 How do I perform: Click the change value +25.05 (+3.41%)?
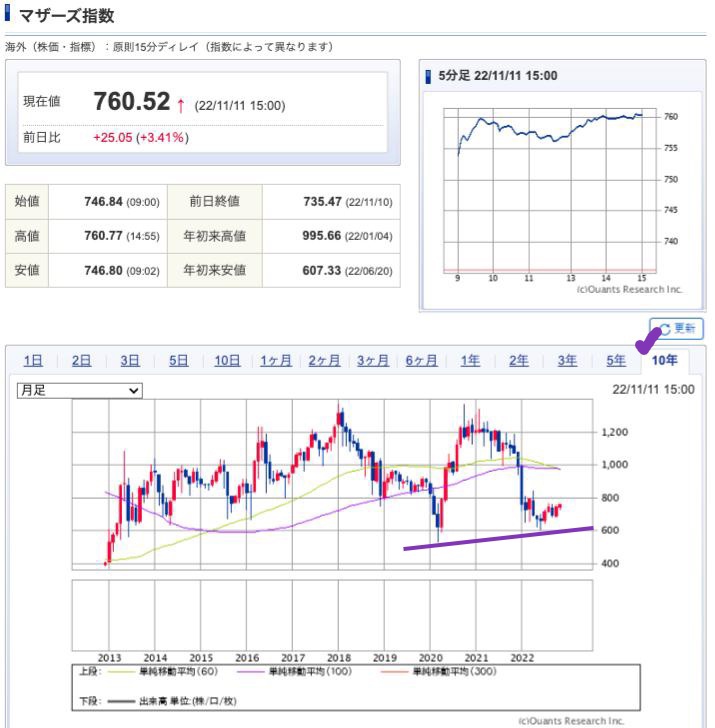tap(141, 137)
